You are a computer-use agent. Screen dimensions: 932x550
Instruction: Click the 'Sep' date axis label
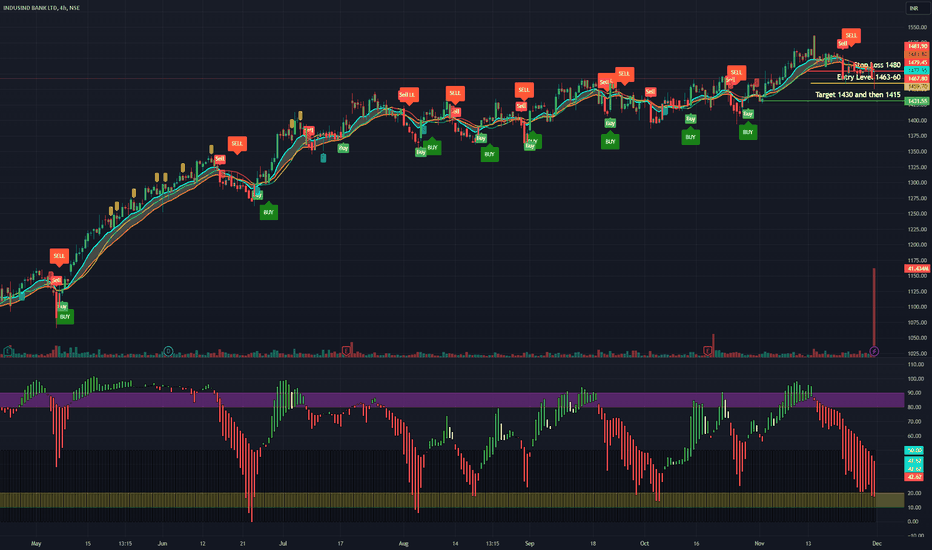pos(530,543)
